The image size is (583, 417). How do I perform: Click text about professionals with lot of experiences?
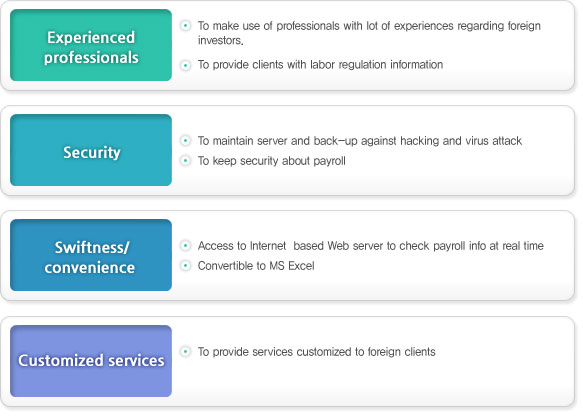[369, 33]
